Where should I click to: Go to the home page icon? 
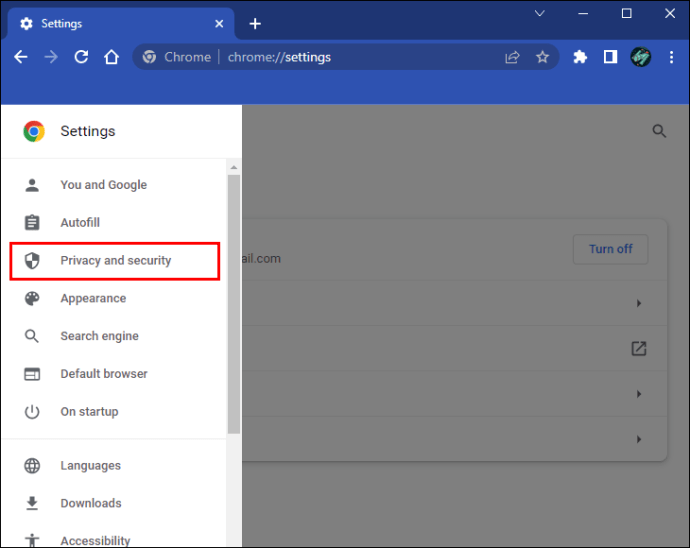[x=111, y=57]
